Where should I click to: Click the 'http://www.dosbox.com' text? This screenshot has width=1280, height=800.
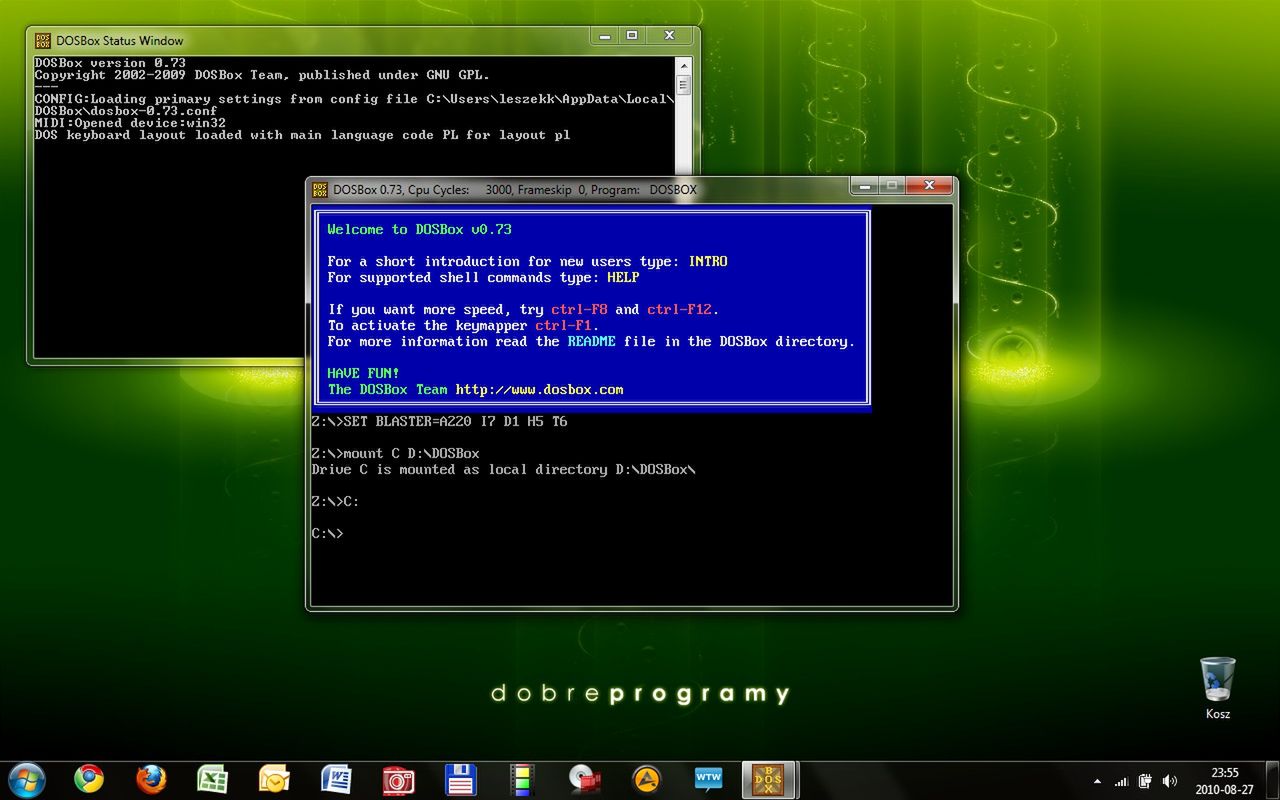coord(540,390)
